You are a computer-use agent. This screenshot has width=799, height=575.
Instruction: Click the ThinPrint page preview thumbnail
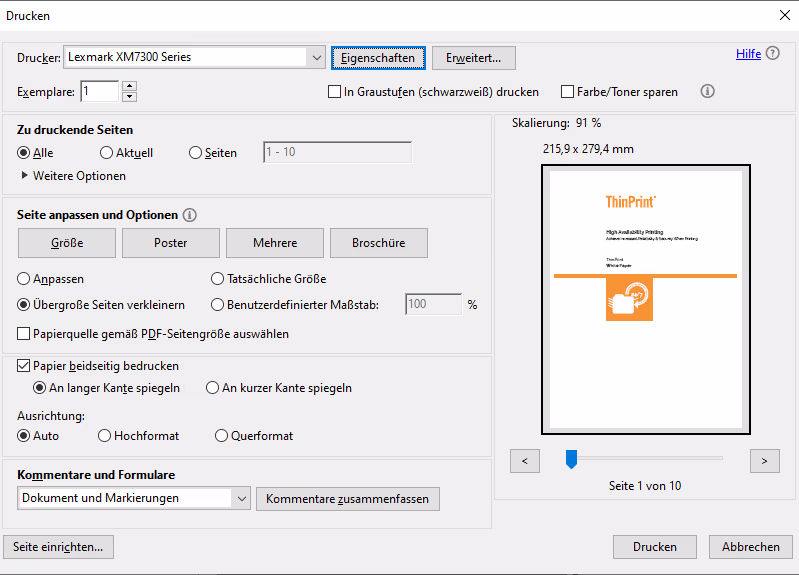pos(646,299)
